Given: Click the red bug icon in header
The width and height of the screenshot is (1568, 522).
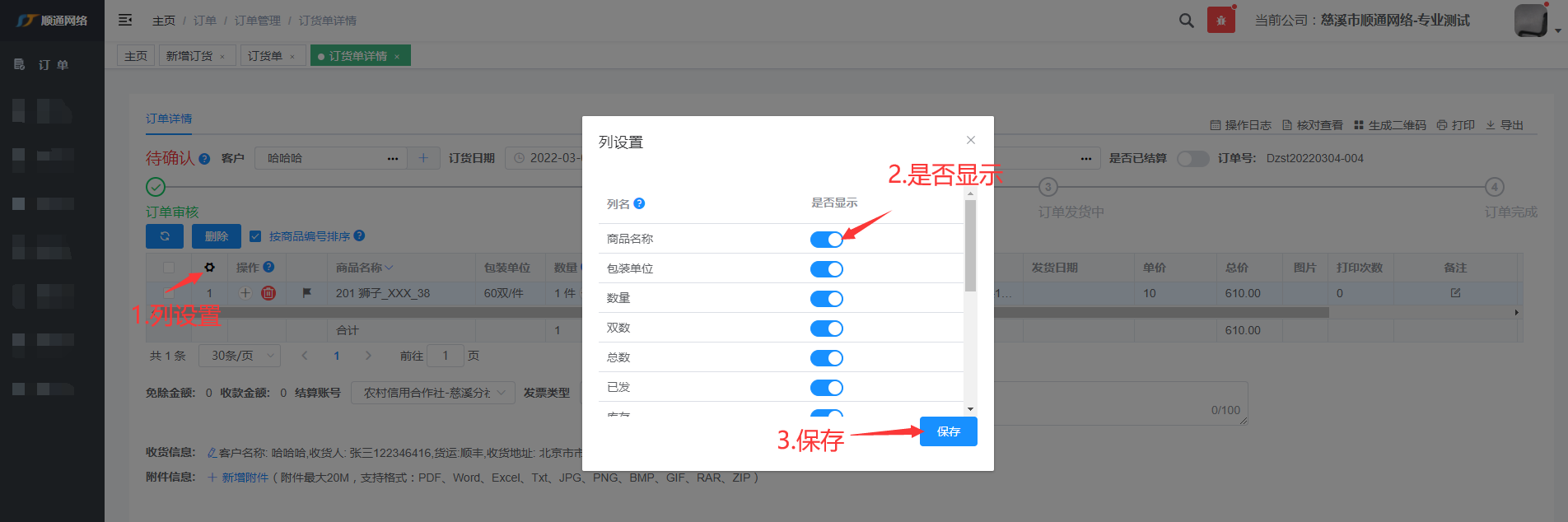Looking at the screenshot, I should click(x=1220, y=21).
